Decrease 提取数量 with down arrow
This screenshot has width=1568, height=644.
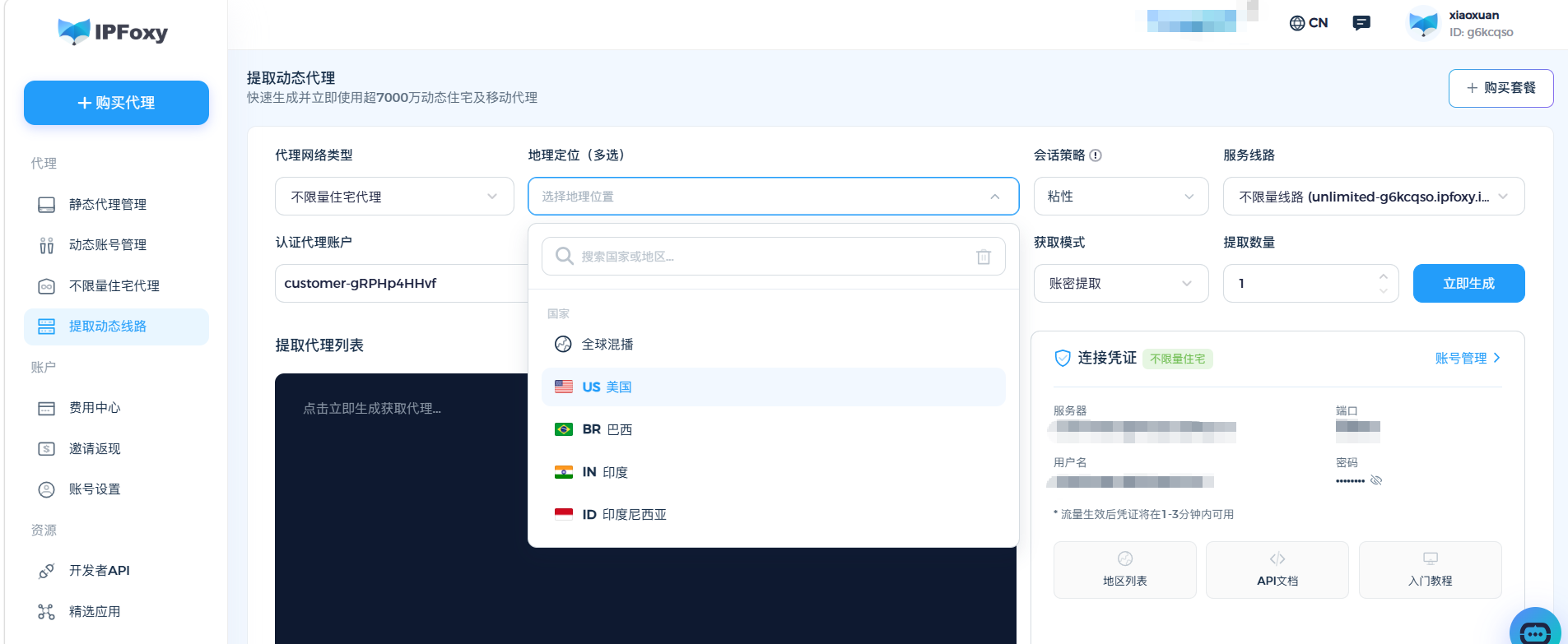1383,291
